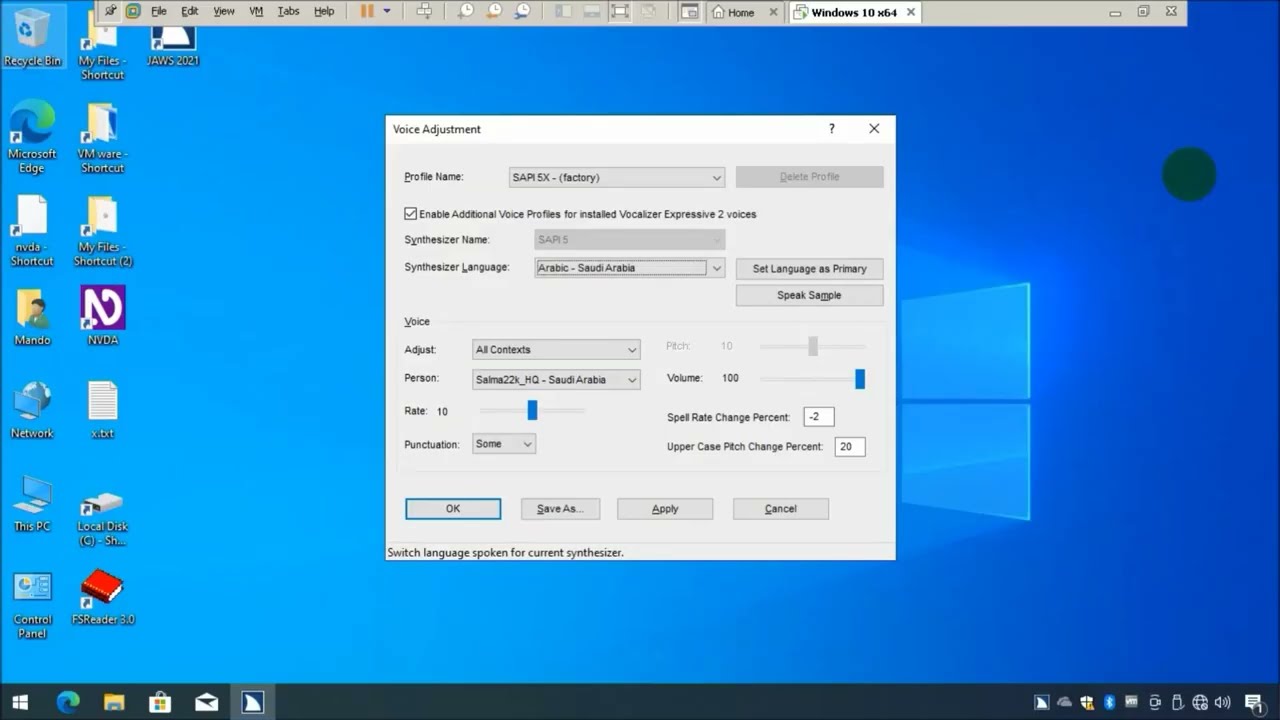The image size is (1280, 720).
Task: Open the Windows Start menu
Action: (20, 702)
